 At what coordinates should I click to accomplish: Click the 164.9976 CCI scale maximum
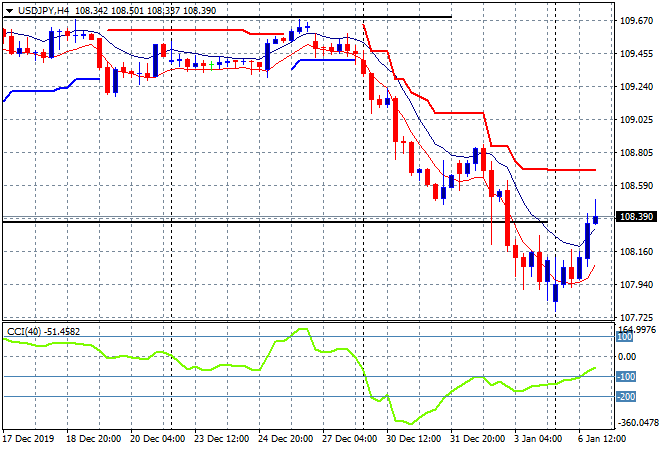coord(637,329)
